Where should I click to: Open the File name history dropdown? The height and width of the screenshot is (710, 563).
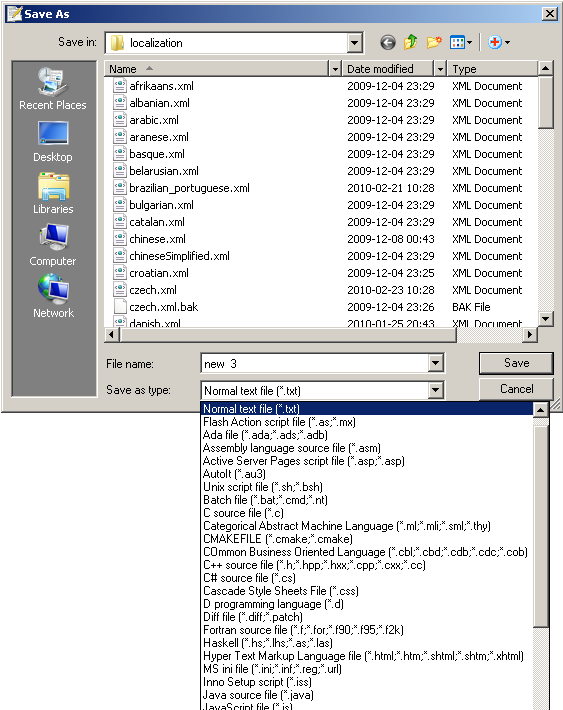(435, 363)
